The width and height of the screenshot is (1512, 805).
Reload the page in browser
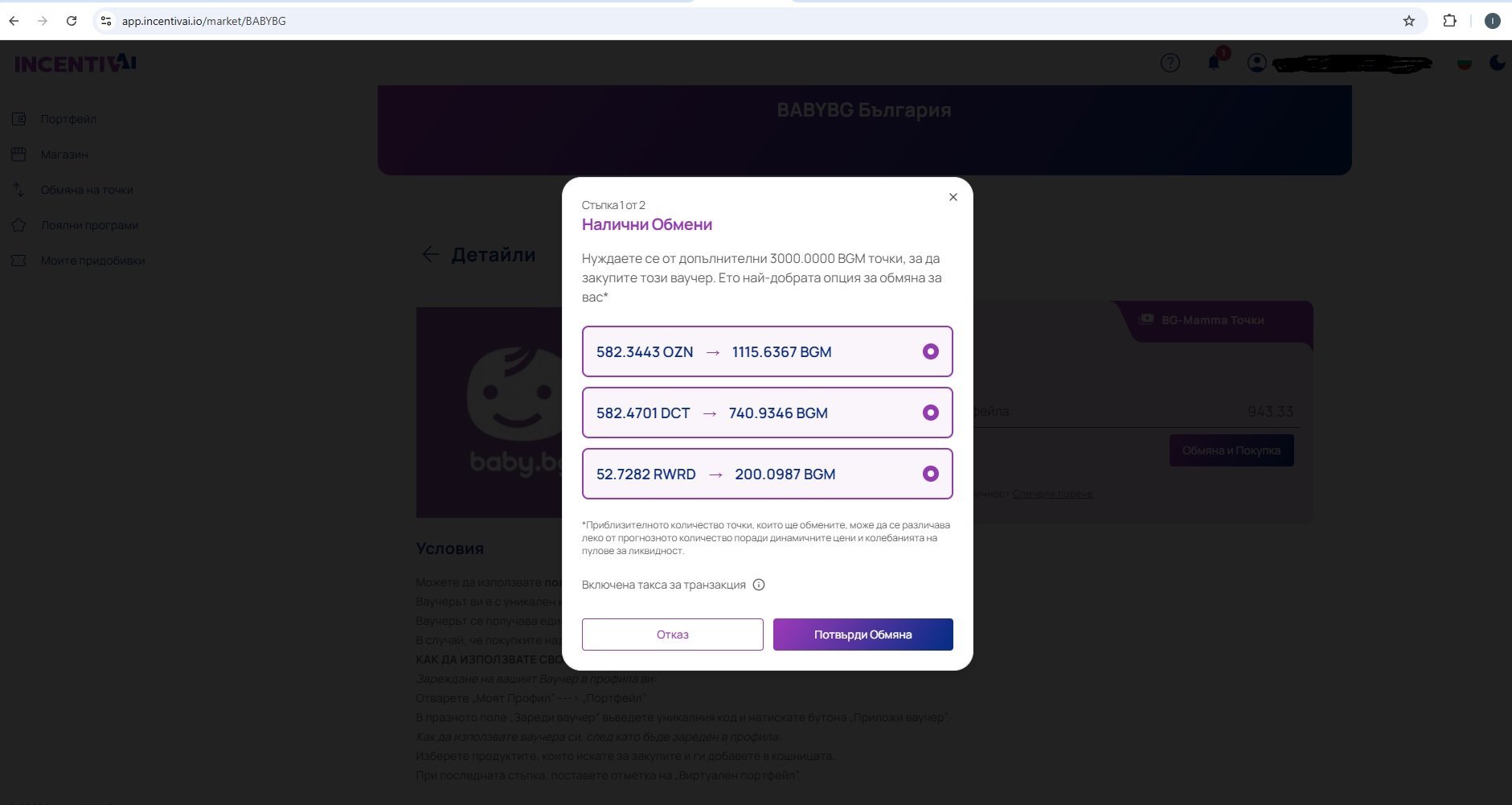pyautogui.click(x=72, y=21)
